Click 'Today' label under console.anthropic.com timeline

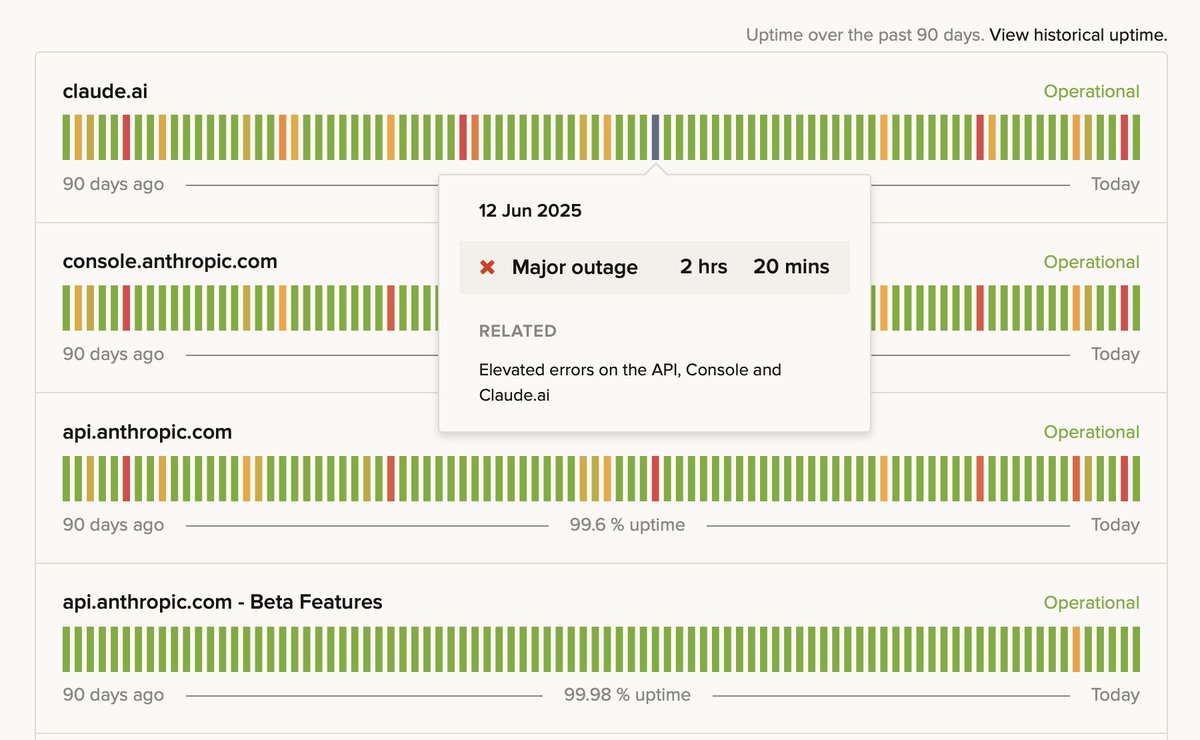click(x=1115, y=354)
